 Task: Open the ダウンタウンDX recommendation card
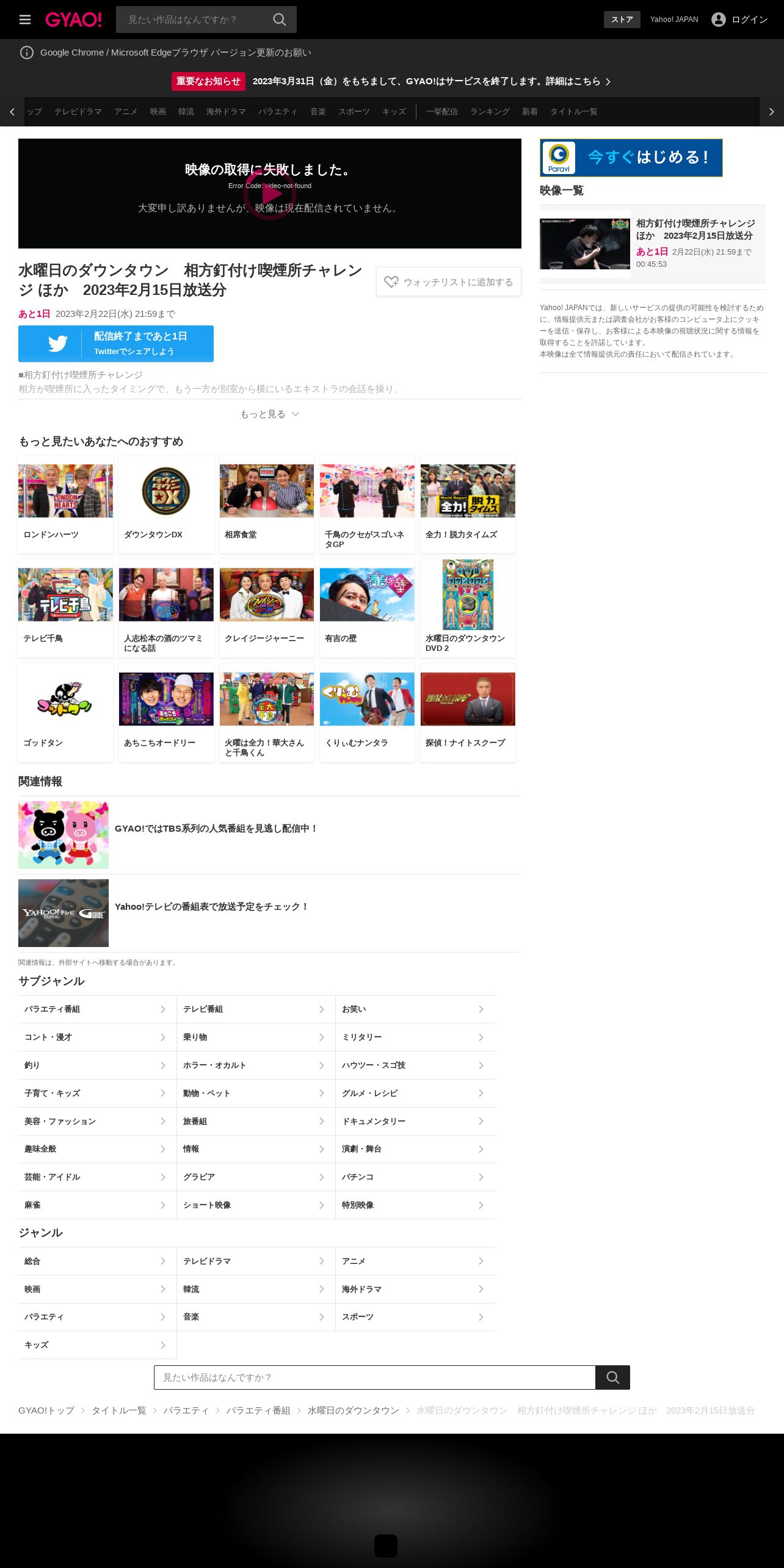pyautogui.click(x=166, y=504)
